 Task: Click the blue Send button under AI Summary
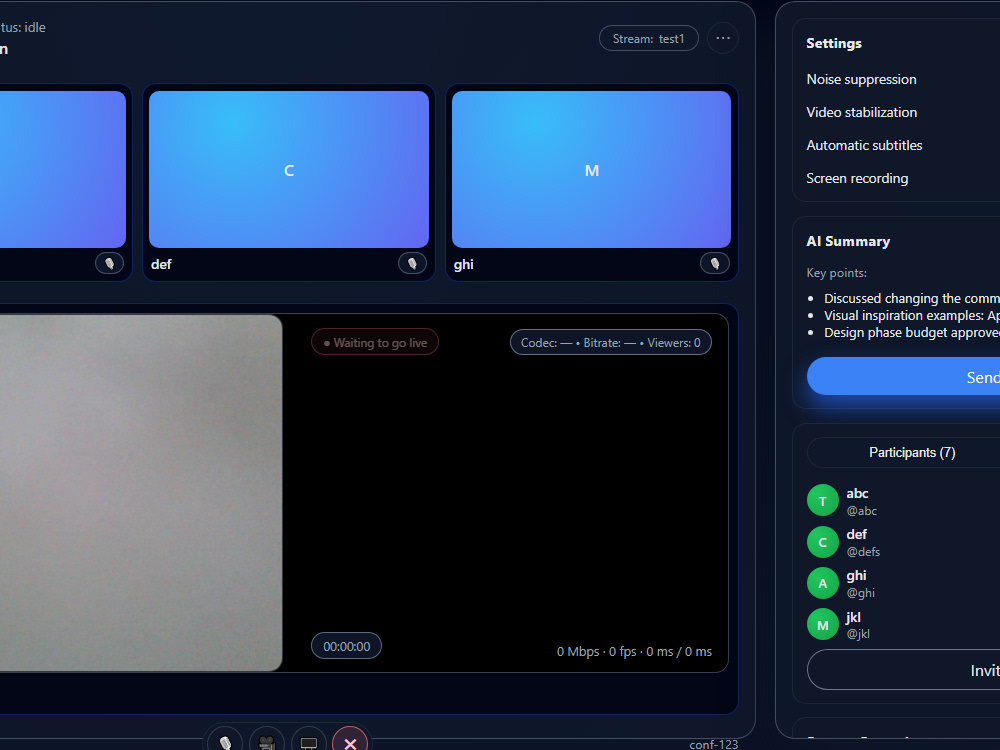(x=903, y=376)
